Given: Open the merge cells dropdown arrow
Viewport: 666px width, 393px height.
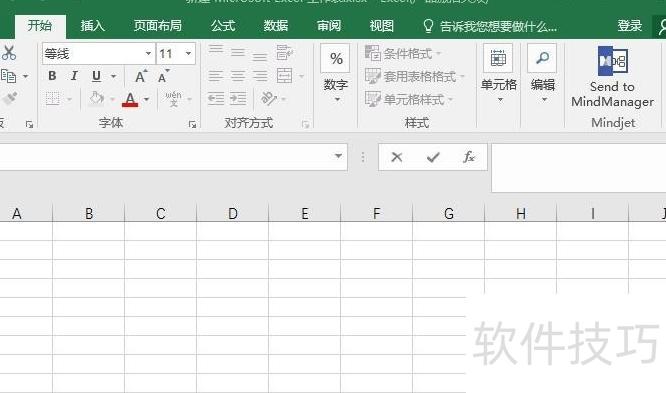Looking at the screenshot, I should coord(302,76).
